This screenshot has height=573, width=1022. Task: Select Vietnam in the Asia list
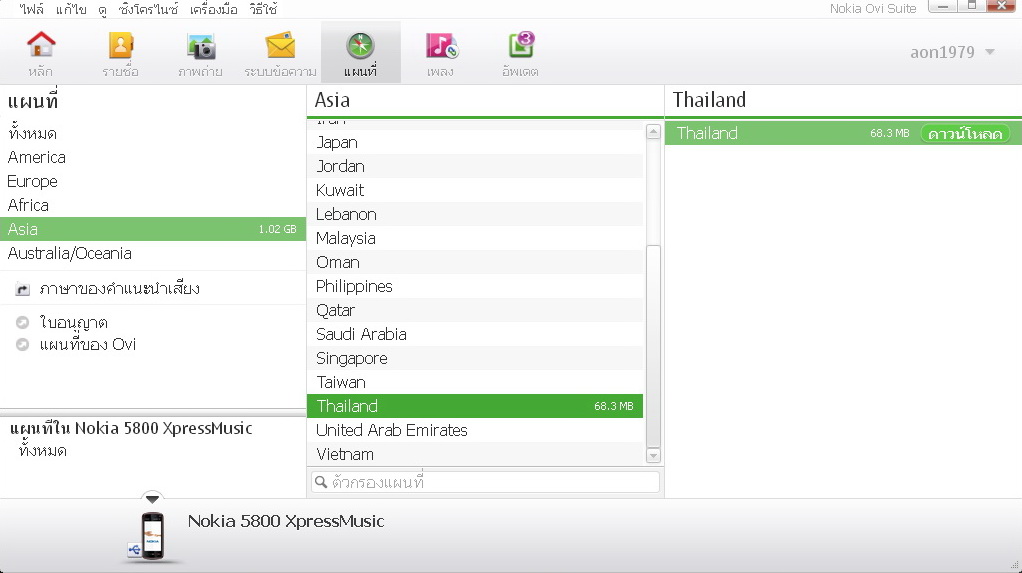[475, 454]
